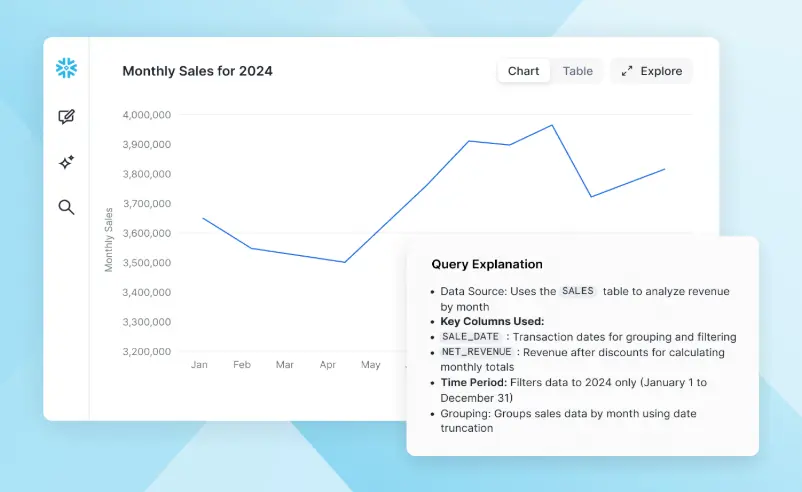Select the Feb x-axis label
The height and width of the screenshot is (492, 802).
click(x=242, y=365)
